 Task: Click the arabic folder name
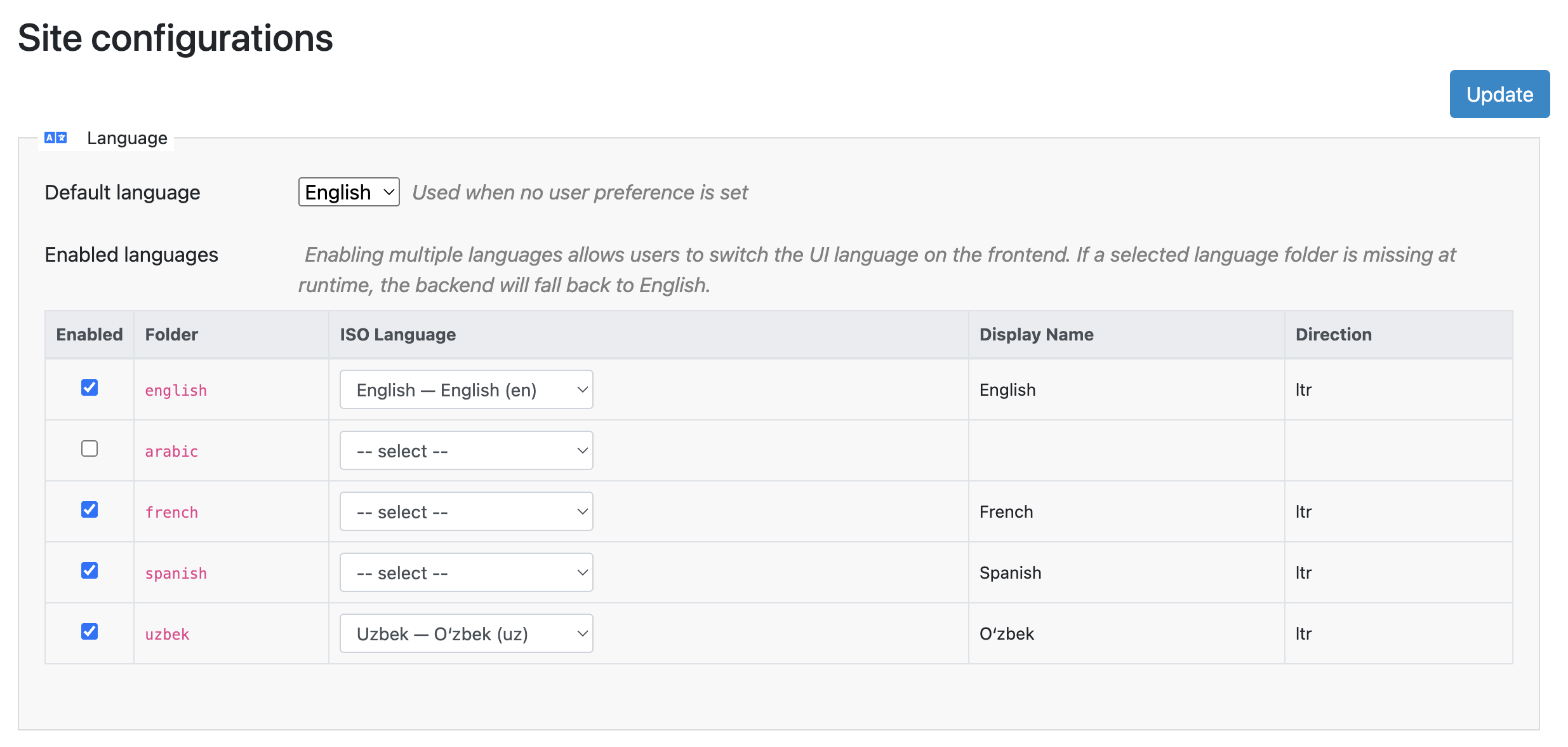pos(171,451)
